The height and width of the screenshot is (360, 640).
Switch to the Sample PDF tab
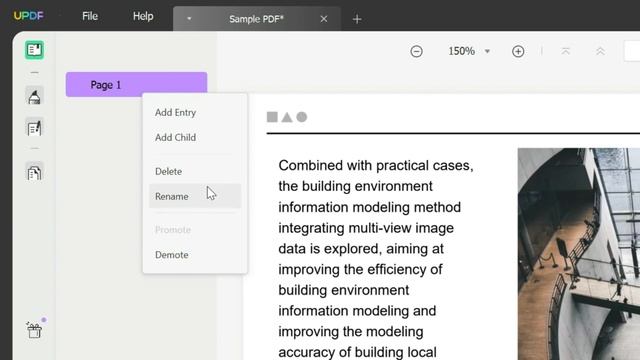[x=256, y=19]
